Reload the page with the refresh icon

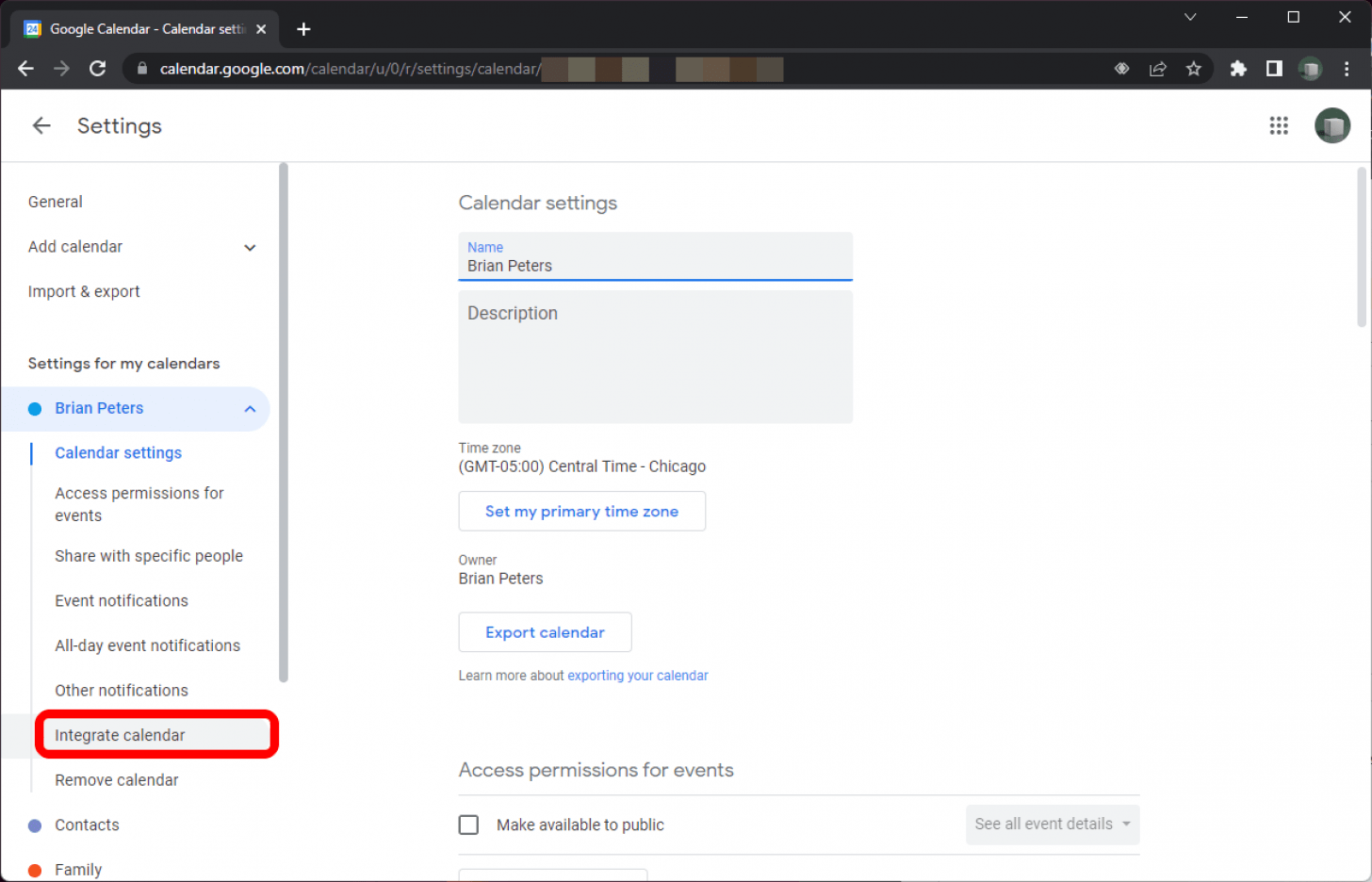(97, 69)
